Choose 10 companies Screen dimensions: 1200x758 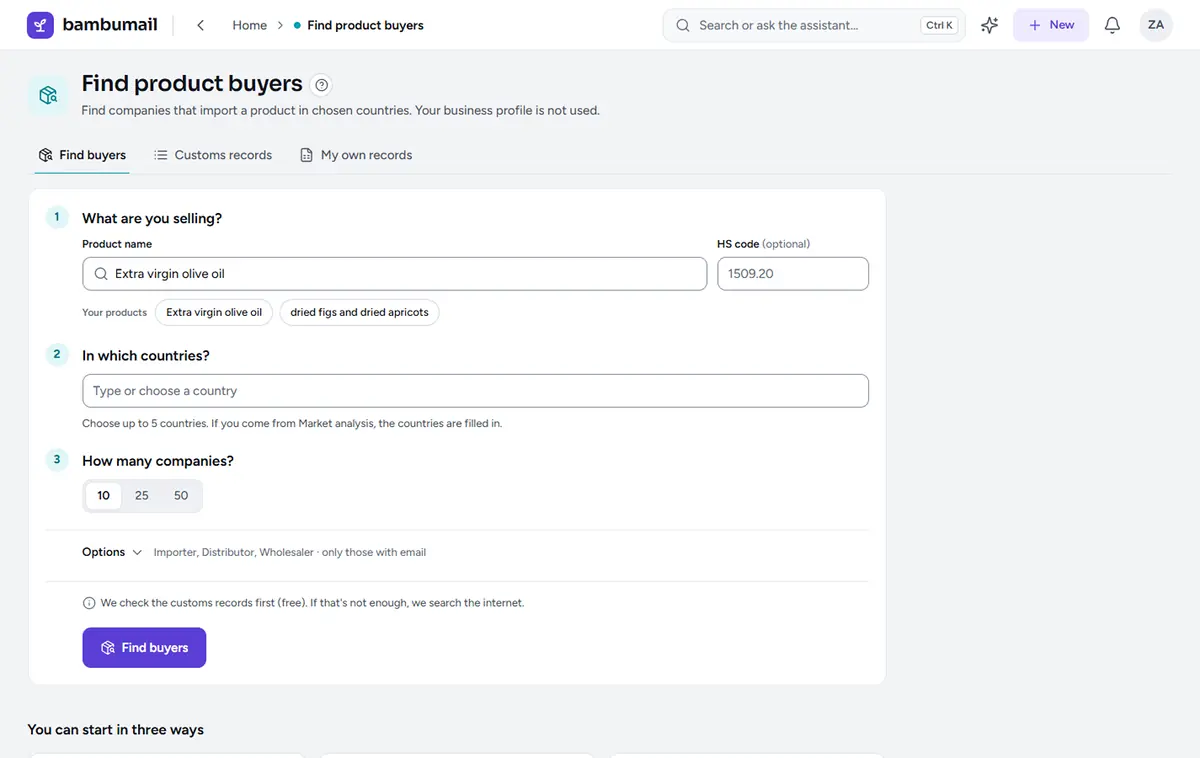103,496
